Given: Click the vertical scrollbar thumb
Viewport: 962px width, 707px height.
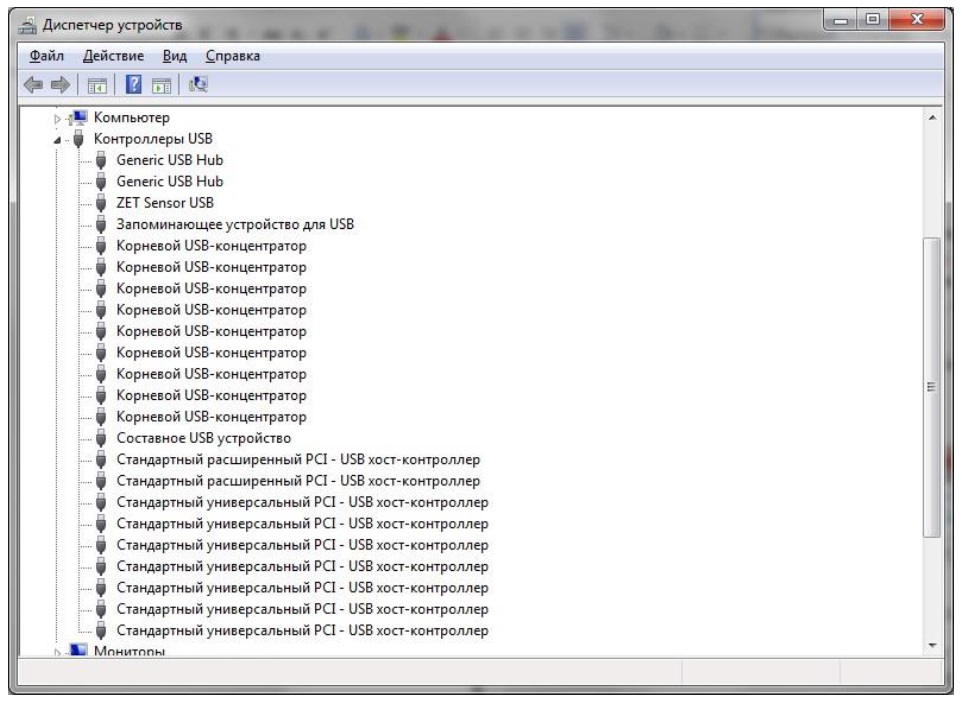Looking at the screenshot, I should click(x=932, y=387).
